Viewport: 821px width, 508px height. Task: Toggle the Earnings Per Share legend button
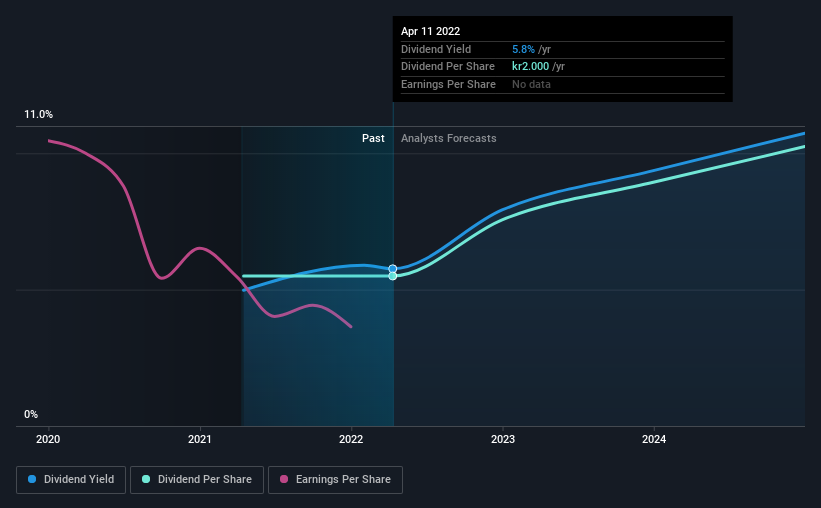[x=335, y=480]
